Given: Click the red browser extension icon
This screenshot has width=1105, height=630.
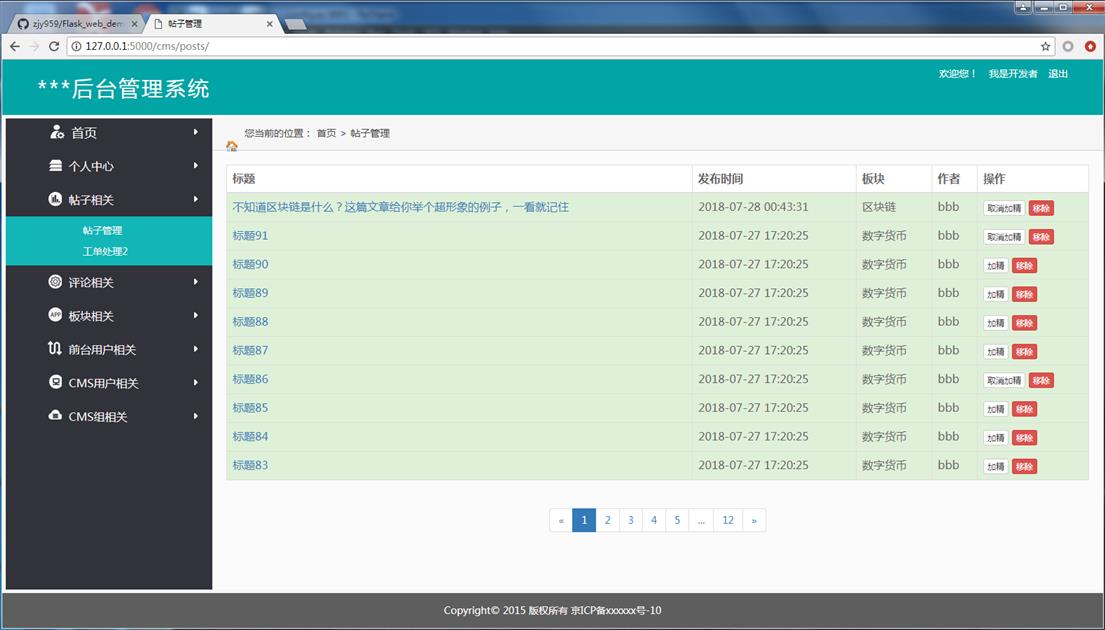Looking at the screenshot, I should coord(1090,47).
